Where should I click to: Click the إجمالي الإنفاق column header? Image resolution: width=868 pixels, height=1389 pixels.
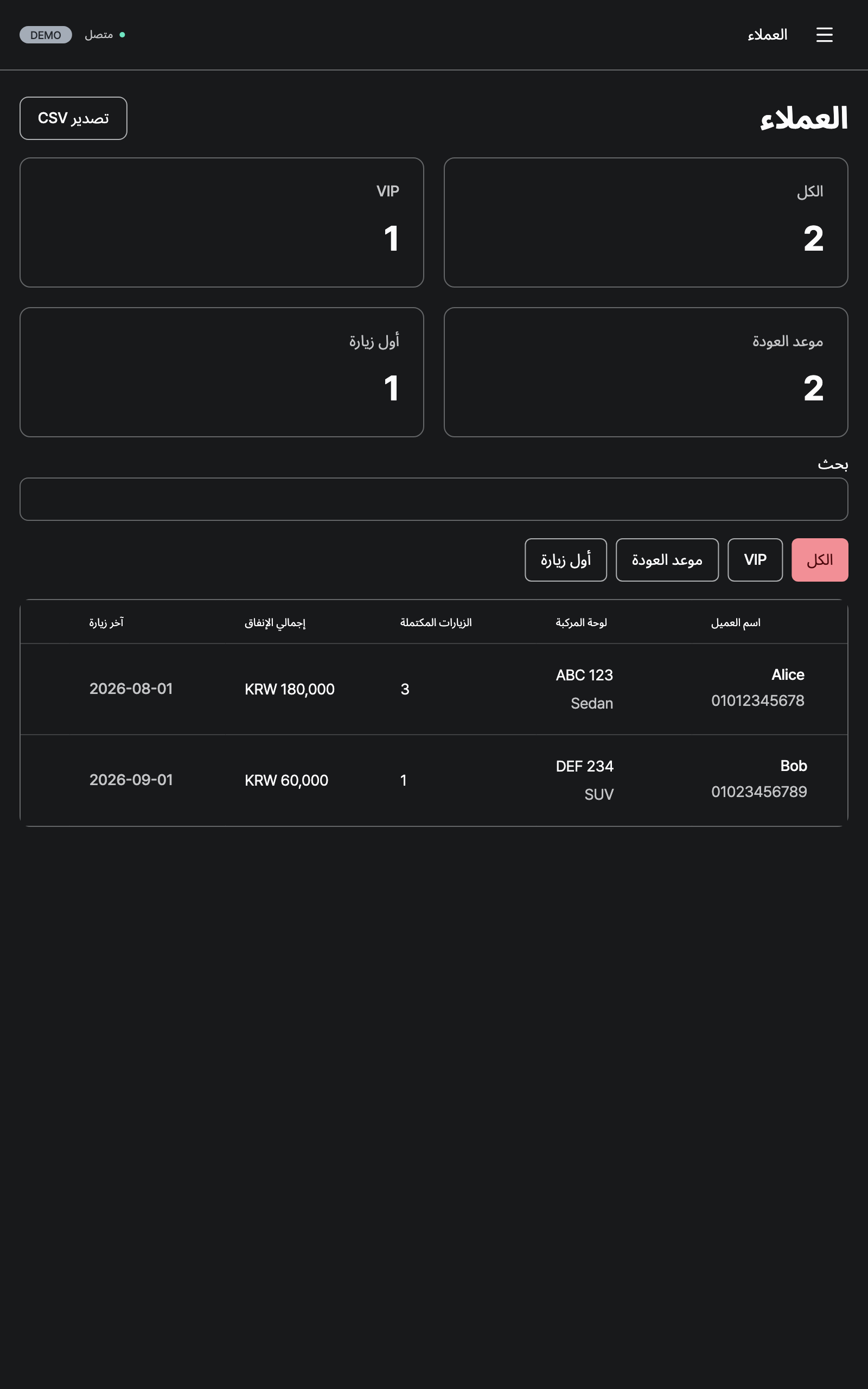point(275,623)
